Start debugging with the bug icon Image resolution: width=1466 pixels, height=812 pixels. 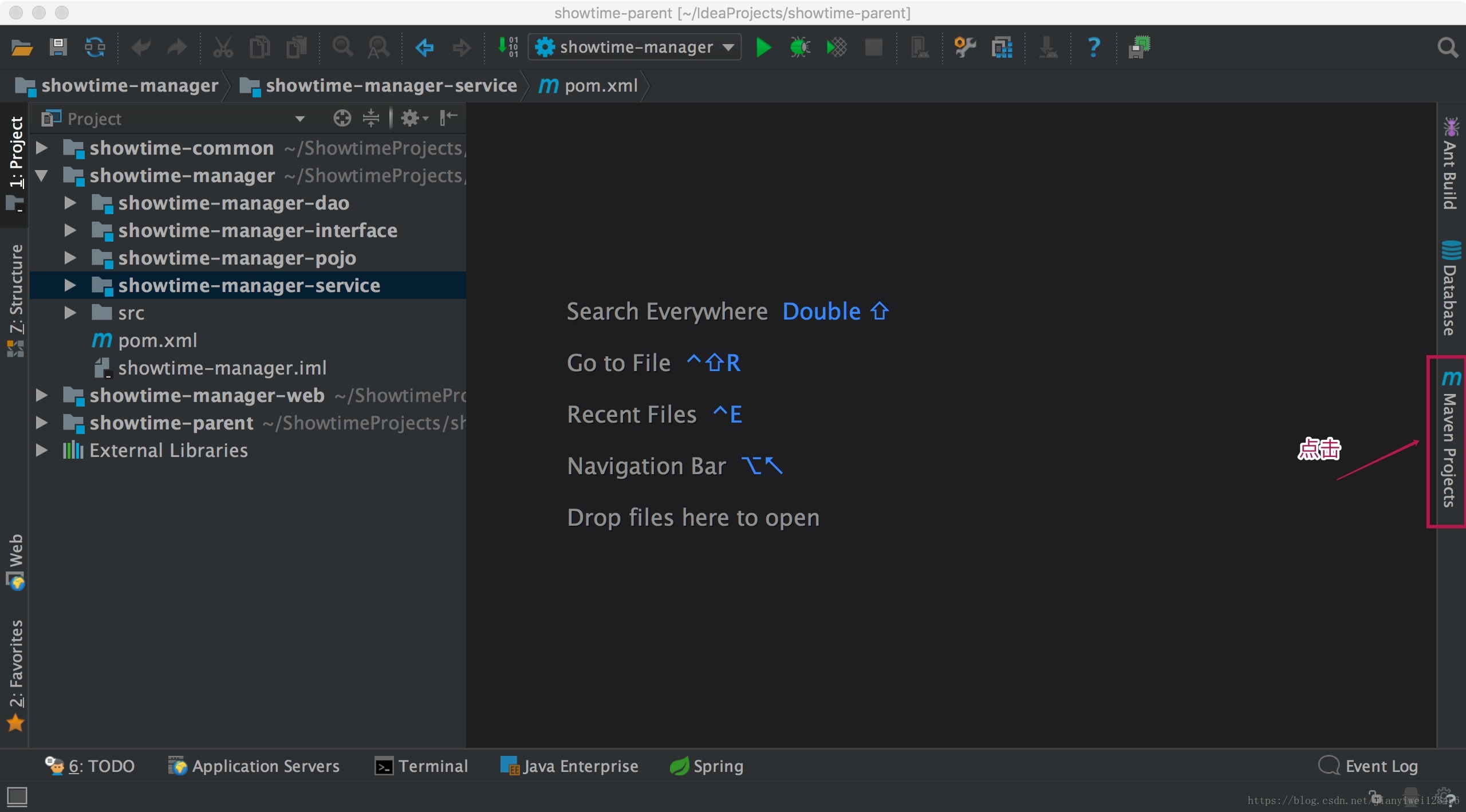point(799,47)
